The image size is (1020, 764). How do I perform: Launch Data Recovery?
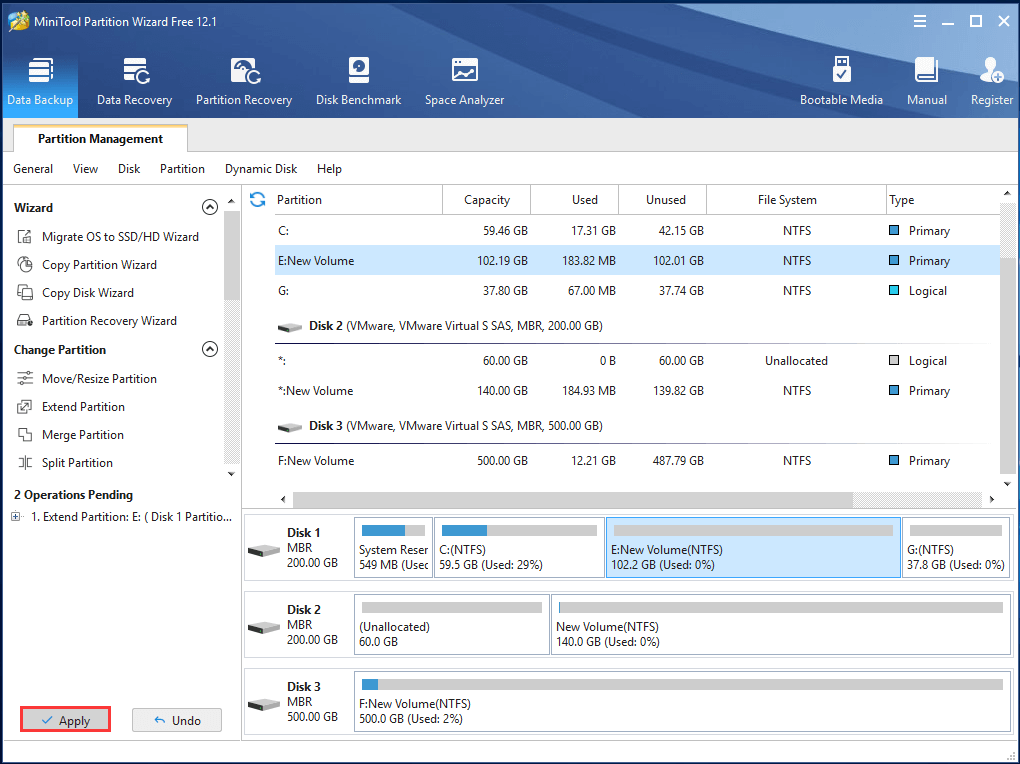click(135, 82)
